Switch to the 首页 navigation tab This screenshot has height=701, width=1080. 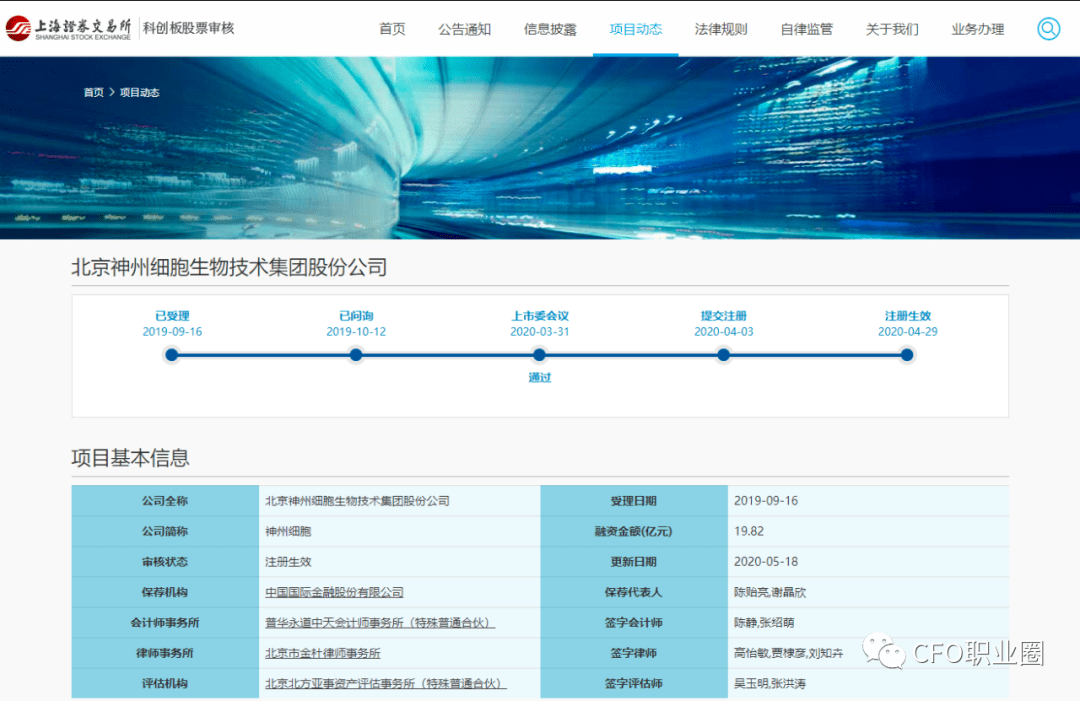pyautogui.click(x=392, y=29)
